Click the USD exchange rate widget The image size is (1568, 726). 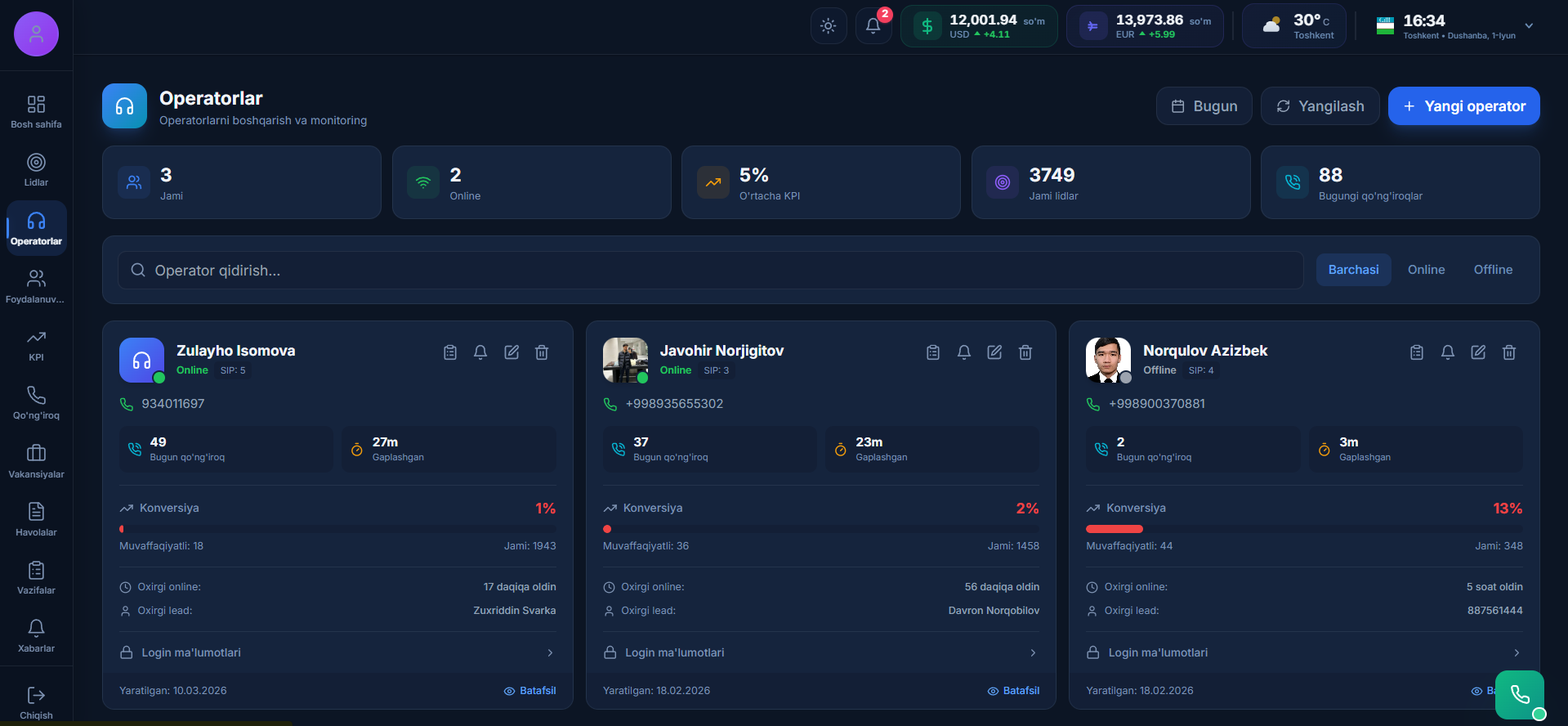(979, 26)
